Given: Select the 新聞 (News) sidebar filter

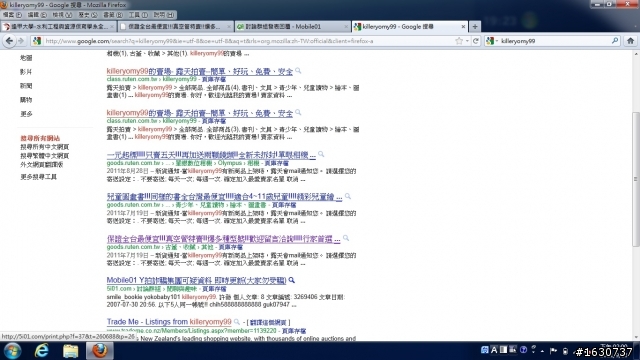Looking at the screenshot, I should (26, 85).
